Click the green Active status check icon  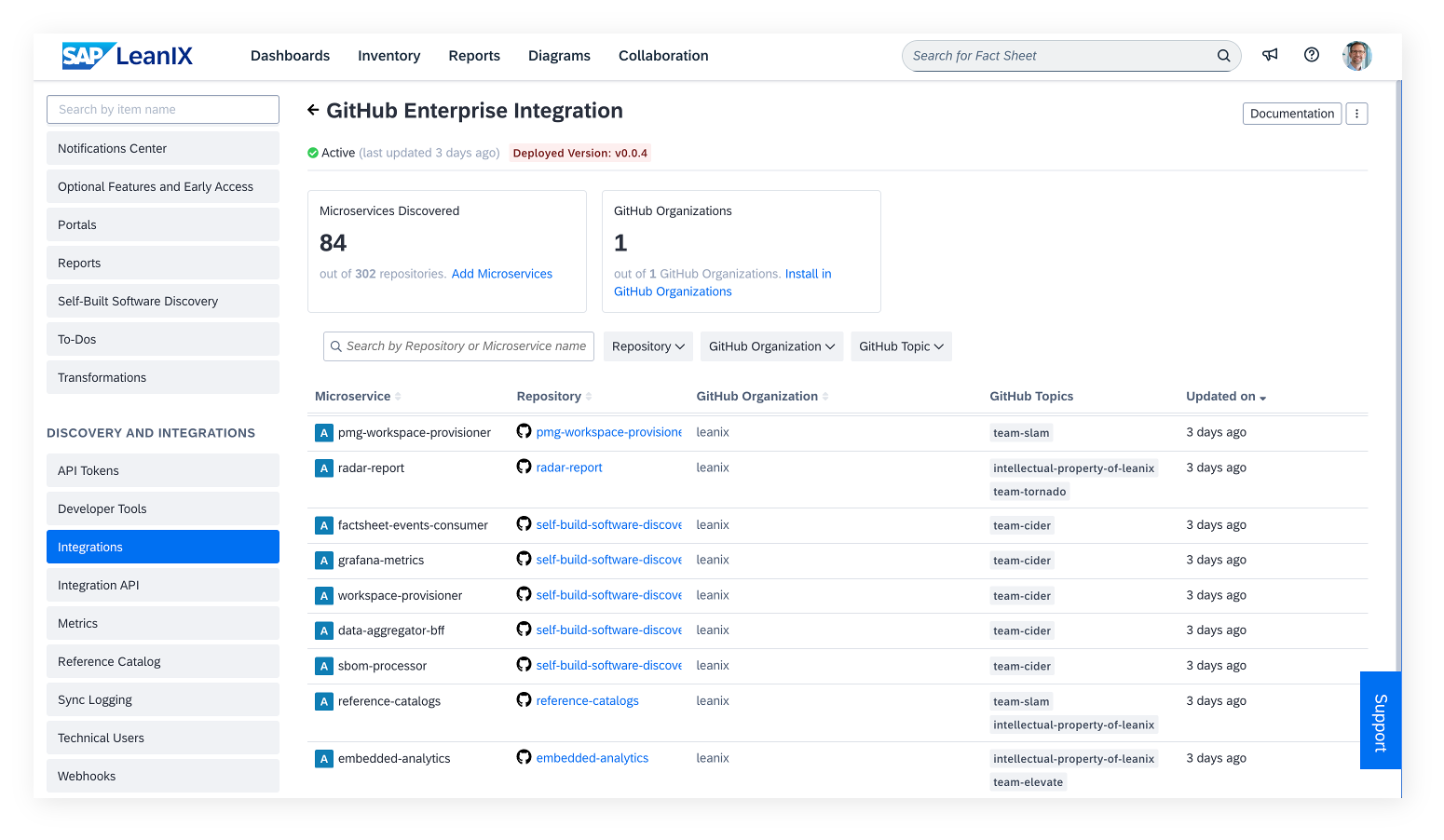pyautogui.click(x=313, y=153)
